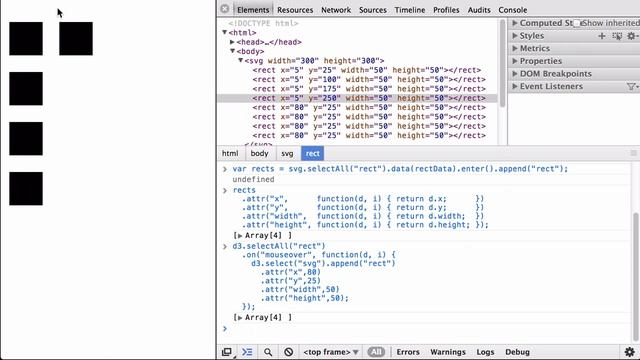Click the toggle element state icon in Styles
The width and height of the screenshot is (640, 360).
coord(617,36)
